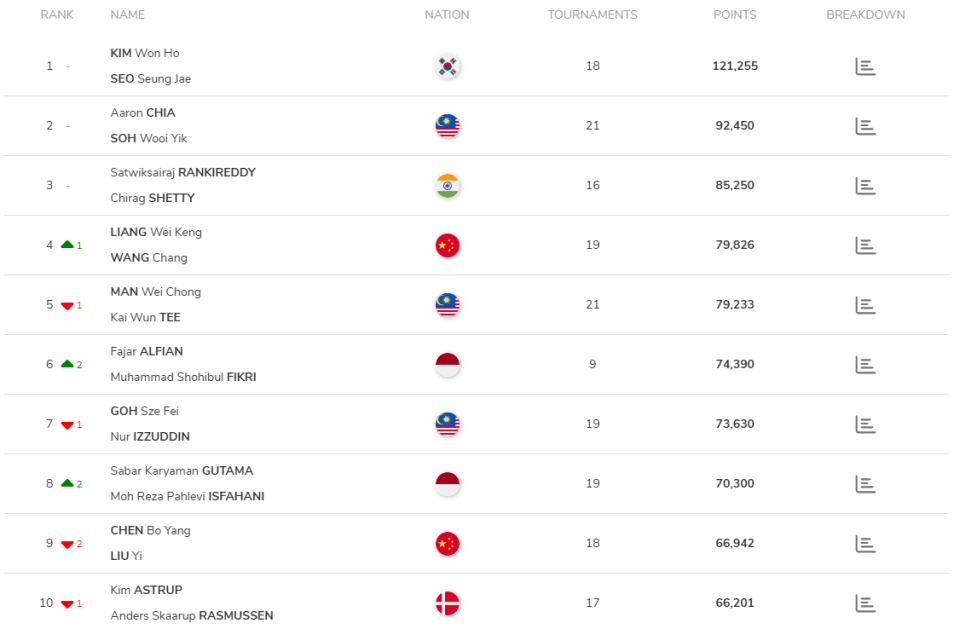Open breakdown for Fajar Alfian pair
This screenshot has height=629, width=960.
click(865, 365)
